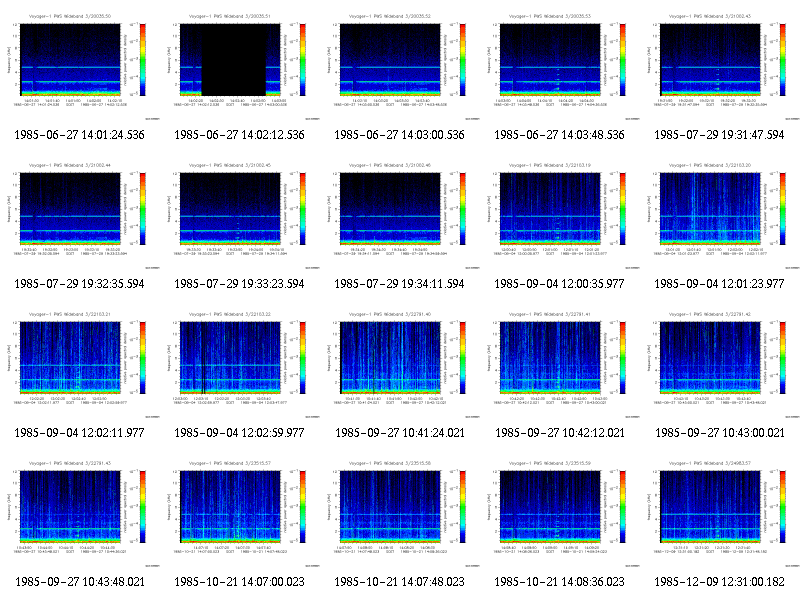
Task: Click the caption 1985-12-09 12:31:00.182
Action: (719, 582)
